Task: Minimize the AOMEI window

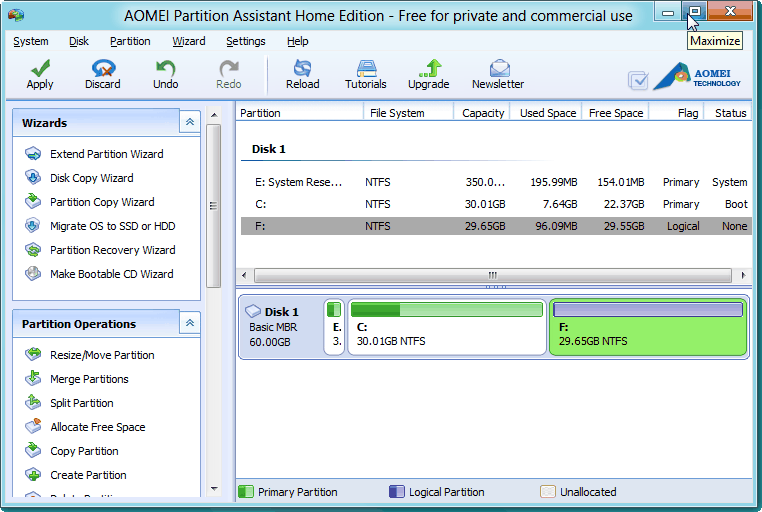Action: pos(669,11)
